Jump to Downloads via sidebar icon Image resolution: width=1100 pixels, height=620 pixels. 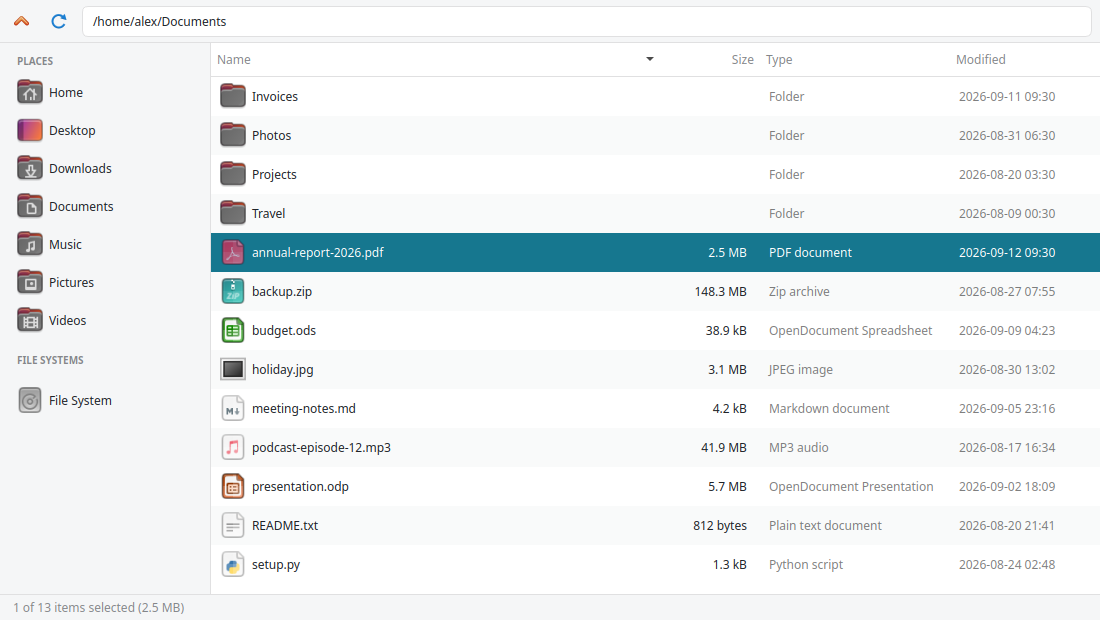[29, 168]
